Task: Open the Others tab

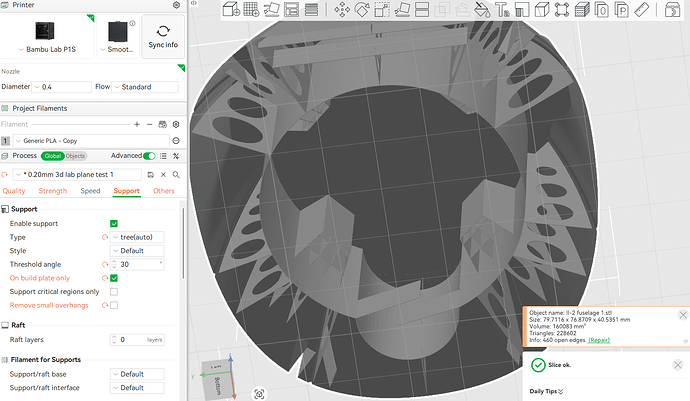Action: pos(164,191)
